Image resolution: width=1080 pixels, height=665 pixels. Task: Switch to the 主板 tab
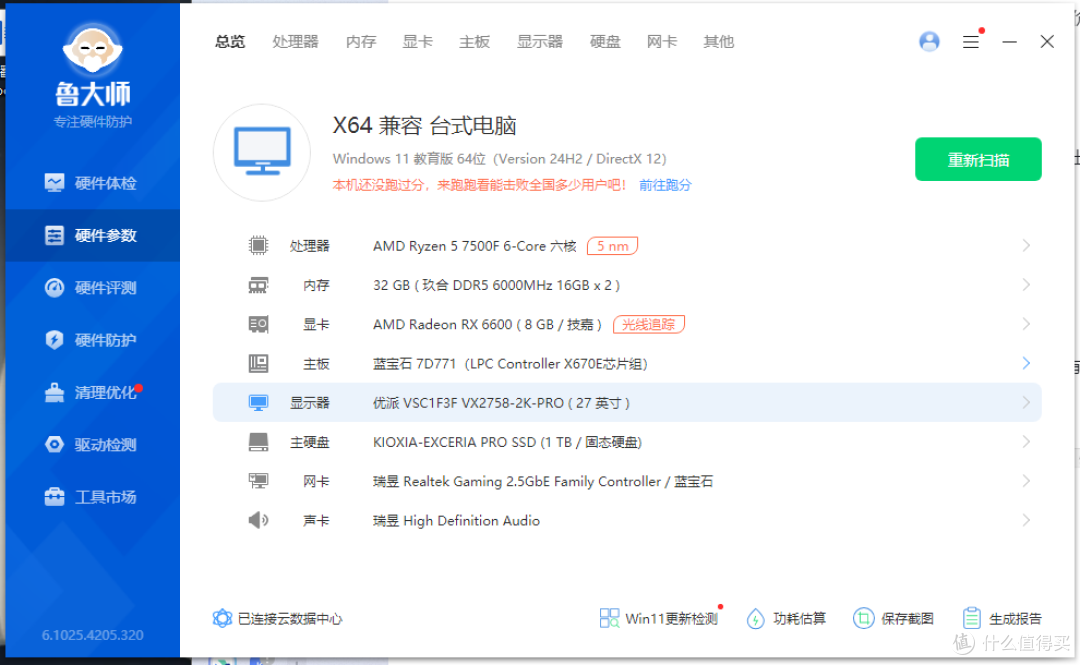[x=475, y=42]
